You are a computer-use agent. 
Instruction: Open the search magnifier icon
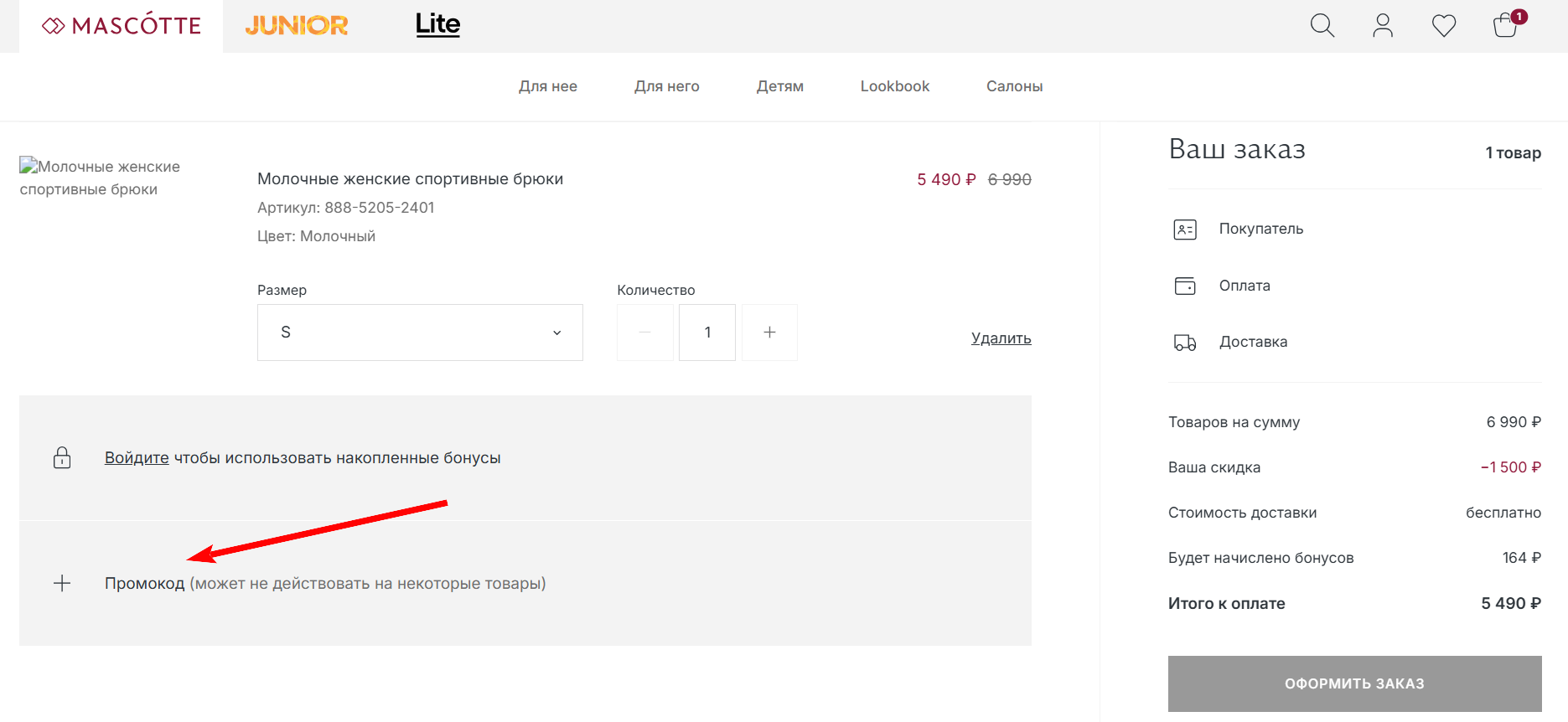[x=1322, y=26]
